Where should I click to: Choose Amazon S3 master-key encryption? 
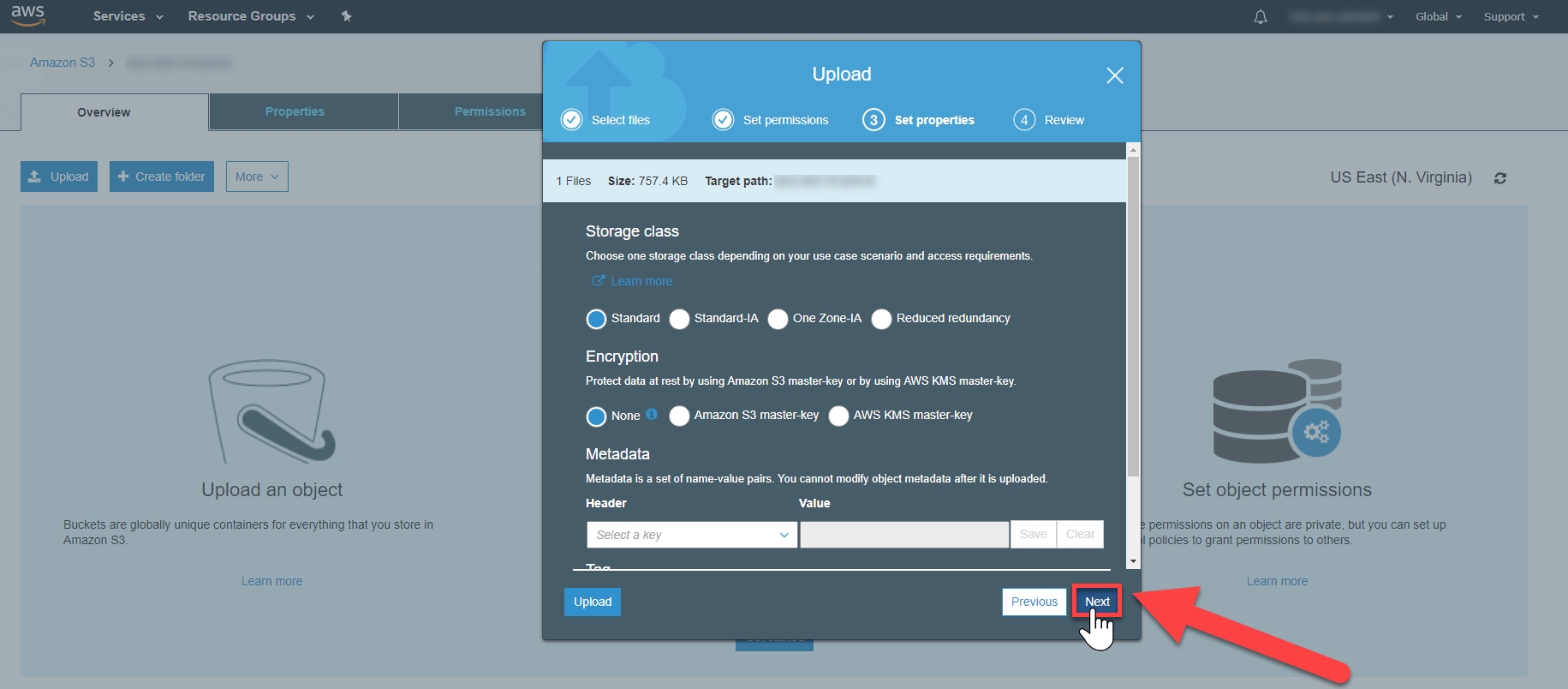[x=679, y=416]
